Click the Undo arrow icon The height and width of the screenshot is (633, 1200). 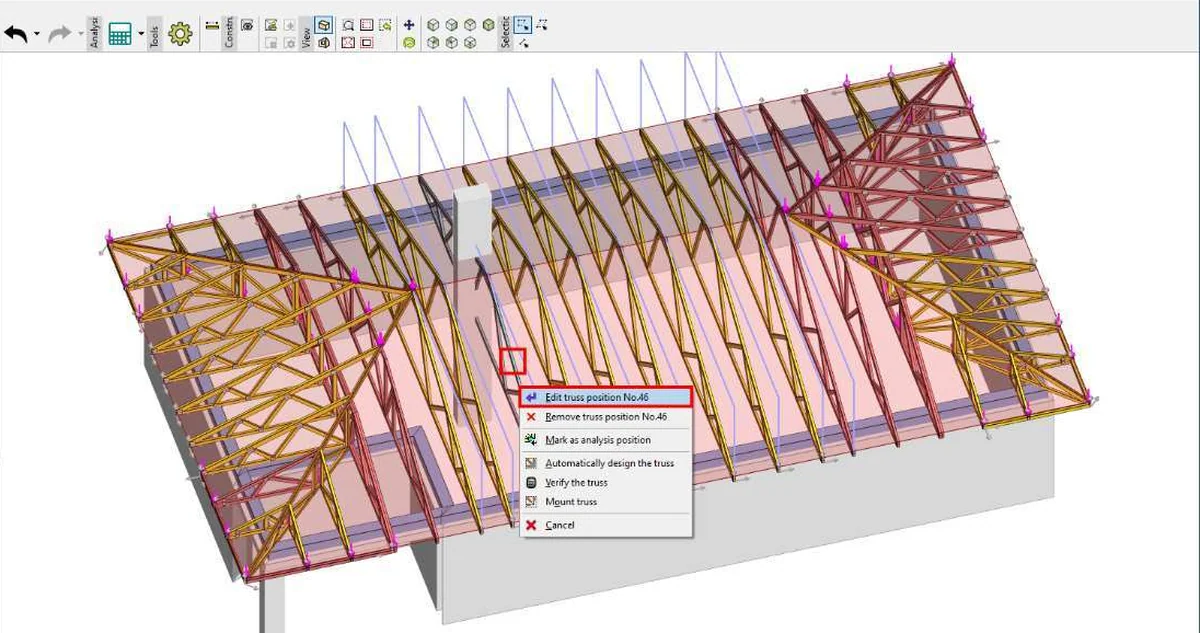click(x=16, y=34)
